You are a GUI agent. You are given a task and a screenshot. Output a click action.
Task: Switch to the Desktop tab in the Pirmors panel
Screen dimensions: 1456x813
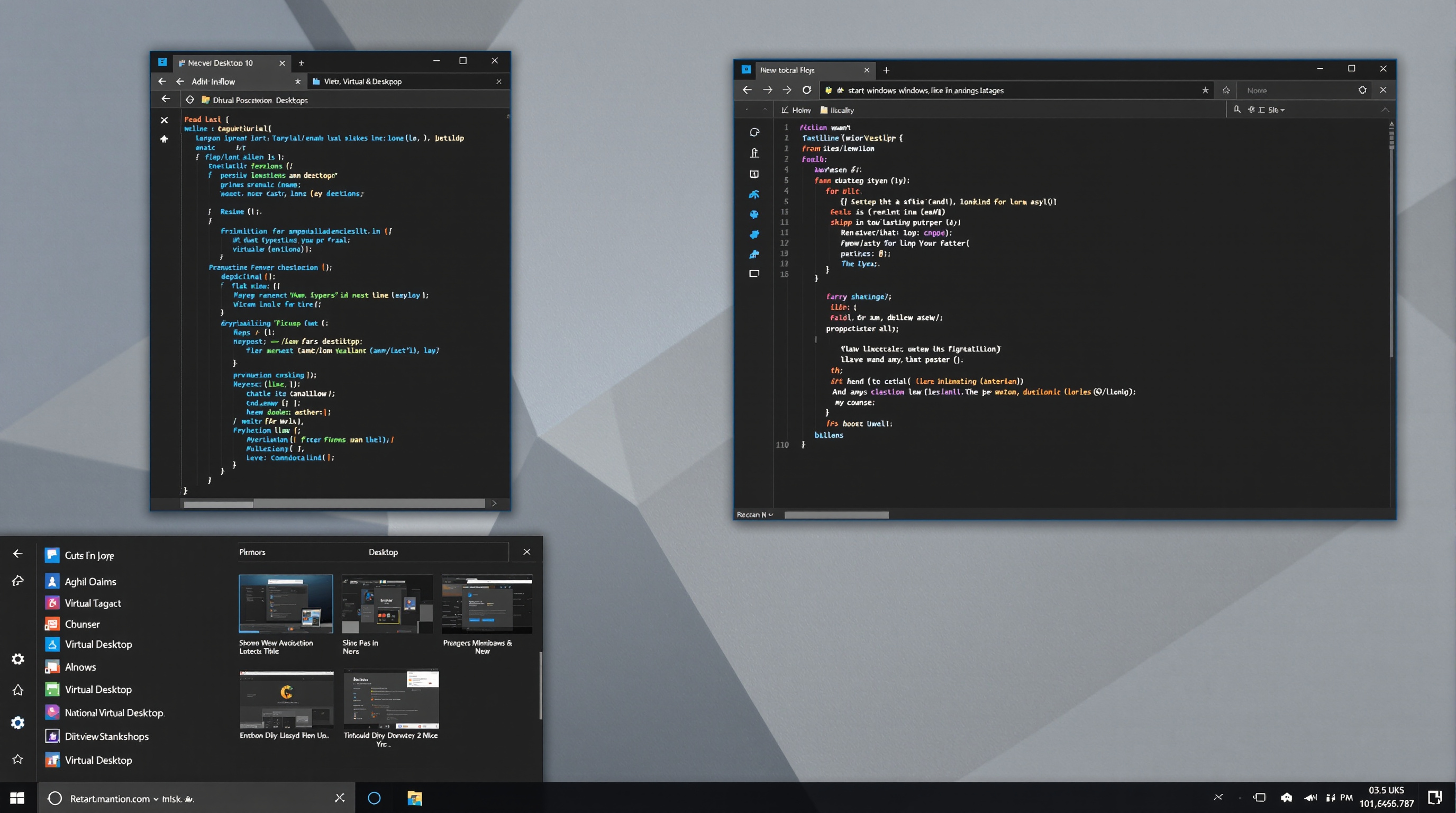click(x=383, y=552)
